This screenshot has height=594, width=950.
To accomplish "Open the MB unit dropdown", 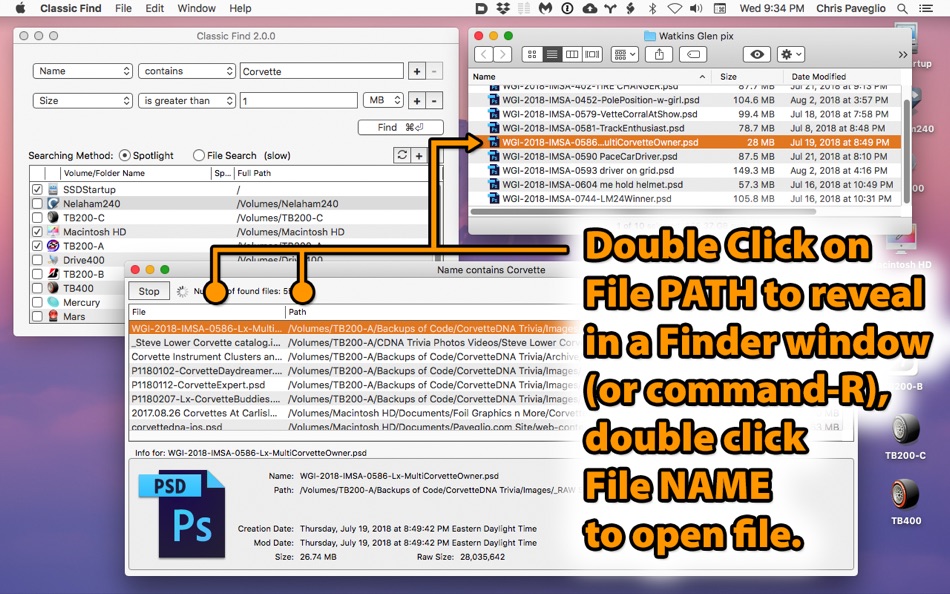I will pos(383,100).
